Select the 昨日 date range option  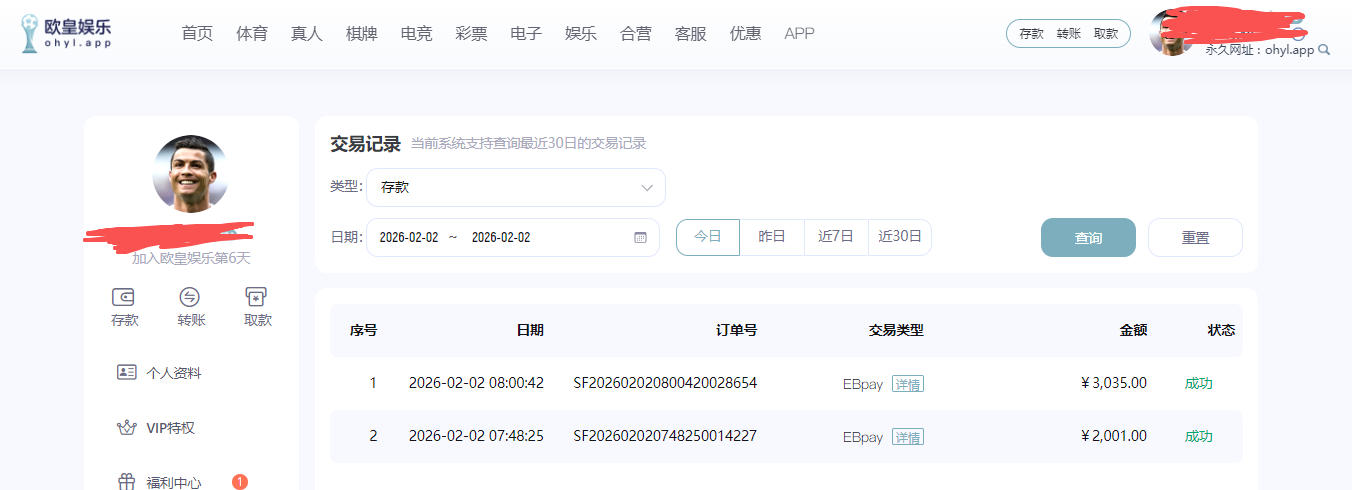772,237
